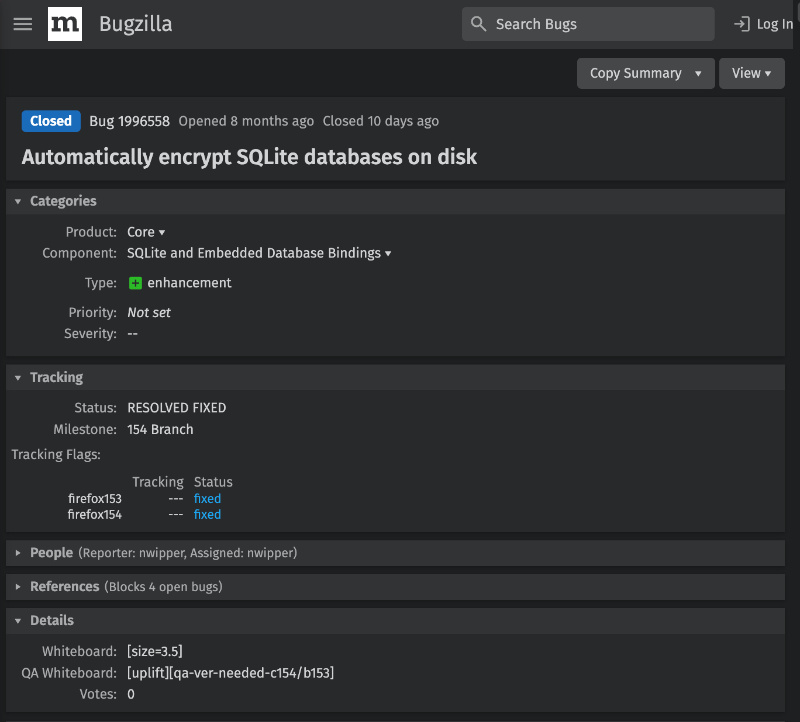This screenshot has height=722, width=800.
Task: Open the Copy Summary dropdown arrow
Action: click(698, 73)
